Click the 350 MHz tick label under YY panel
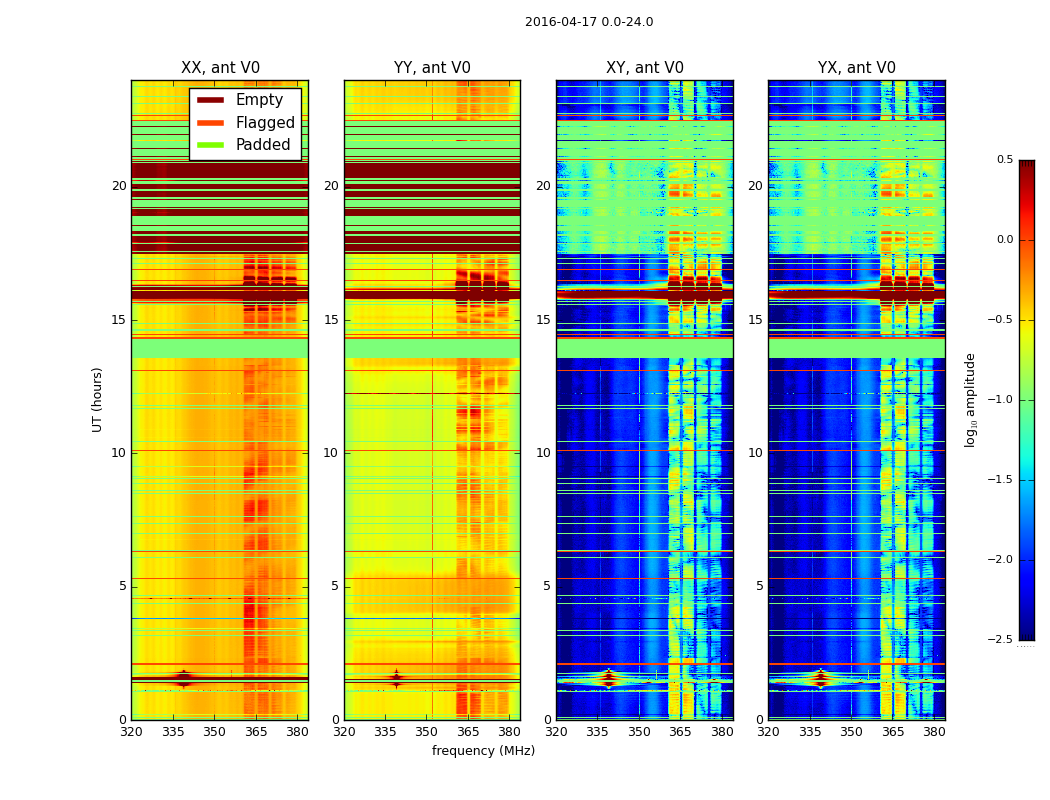Viewport: 1050px width, 800px height. 426,732
